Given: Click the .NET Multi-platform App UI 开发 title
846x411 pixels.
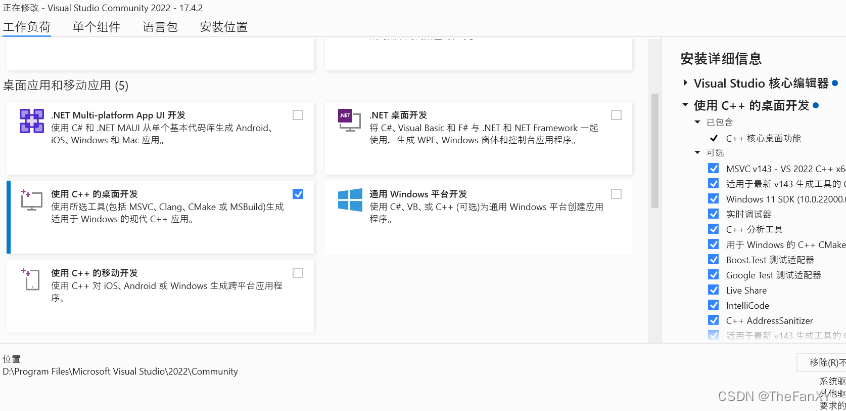Looking at the screenshot, I should click(118, 115).
